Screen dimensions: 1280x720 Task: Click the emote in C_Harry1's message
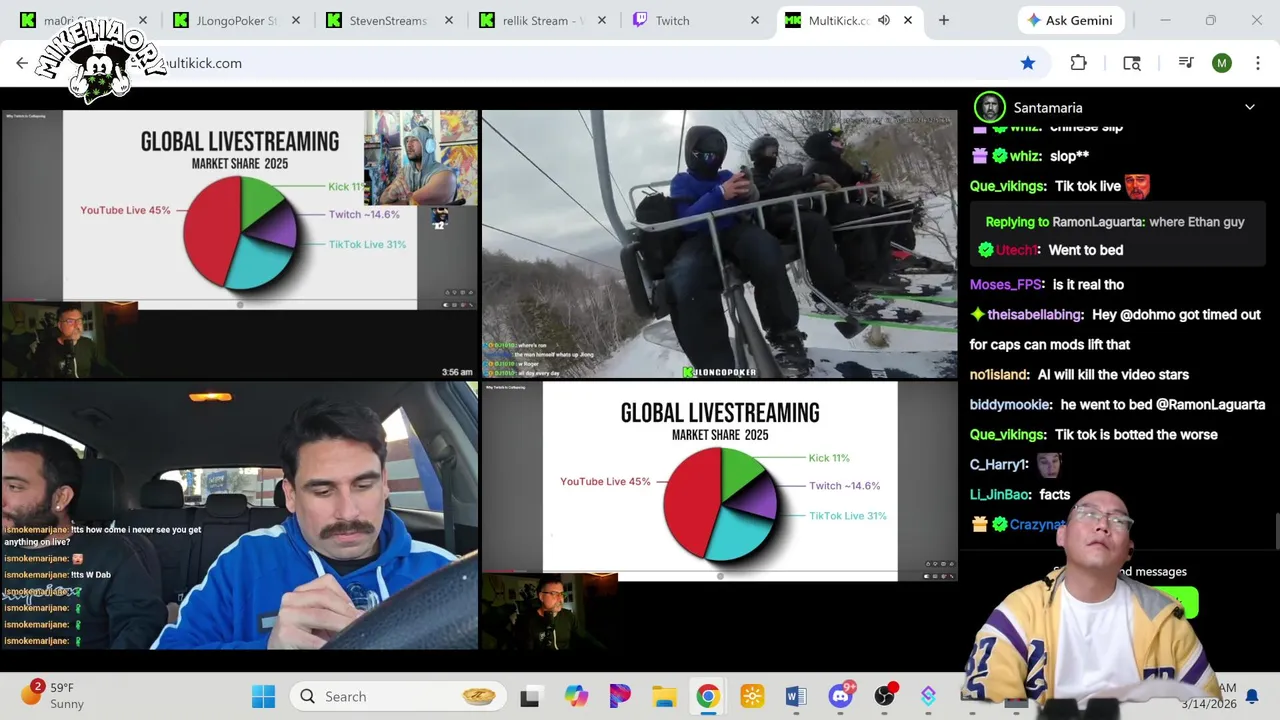click(x=1048, y=465)
